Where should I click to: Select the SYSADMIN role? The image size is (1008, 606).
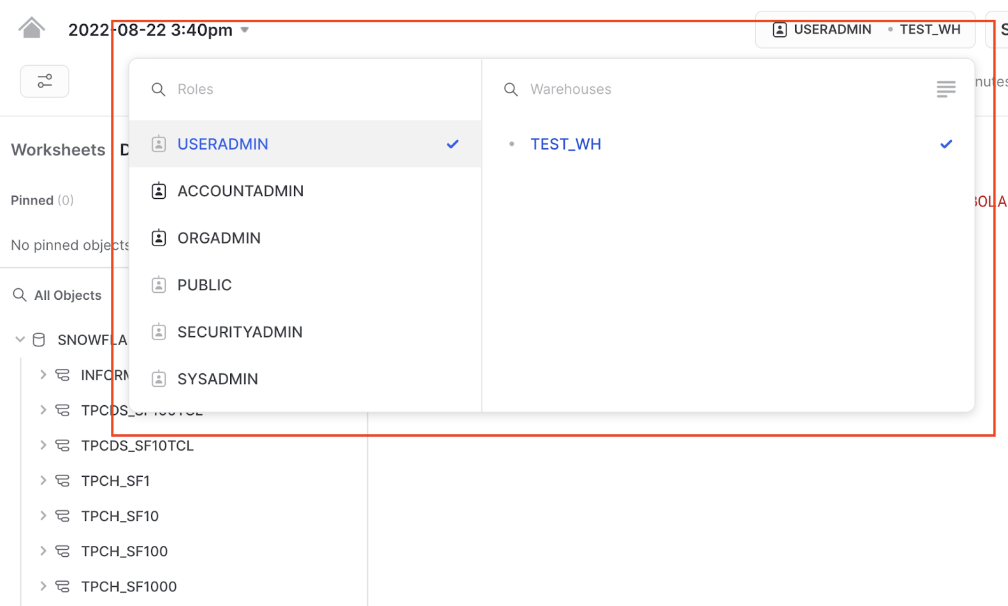click(x=305, y=379)
